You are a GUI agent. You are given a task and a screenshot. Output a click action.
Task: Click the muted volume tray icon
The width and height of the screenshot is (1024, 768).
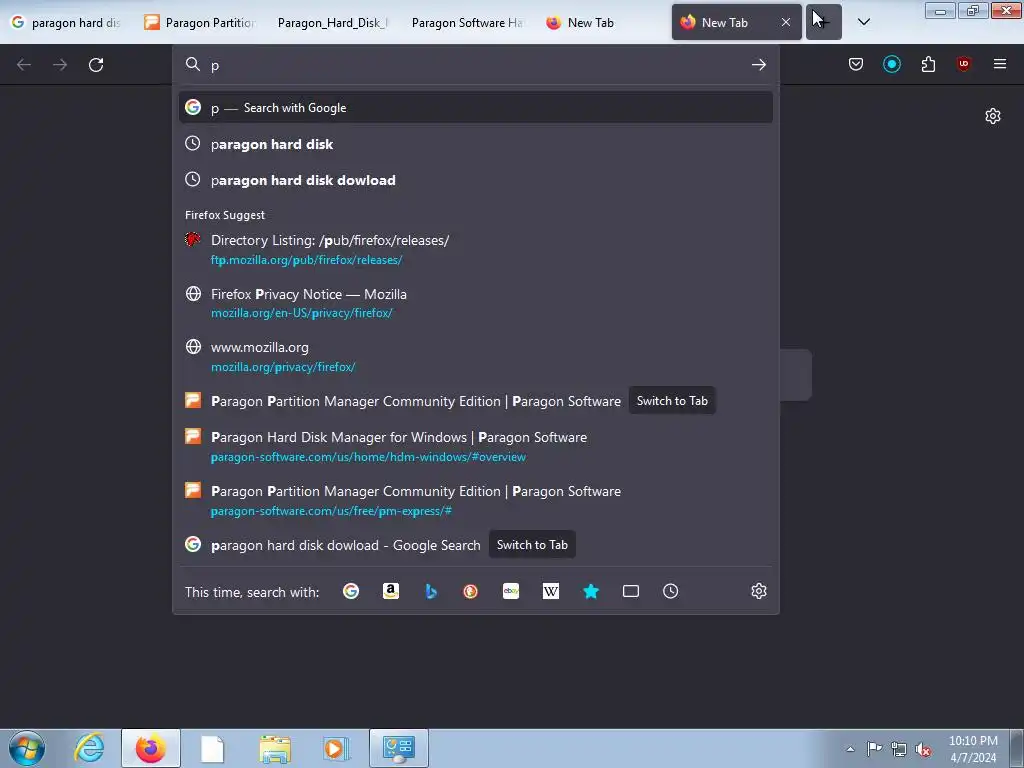(923, 750)
